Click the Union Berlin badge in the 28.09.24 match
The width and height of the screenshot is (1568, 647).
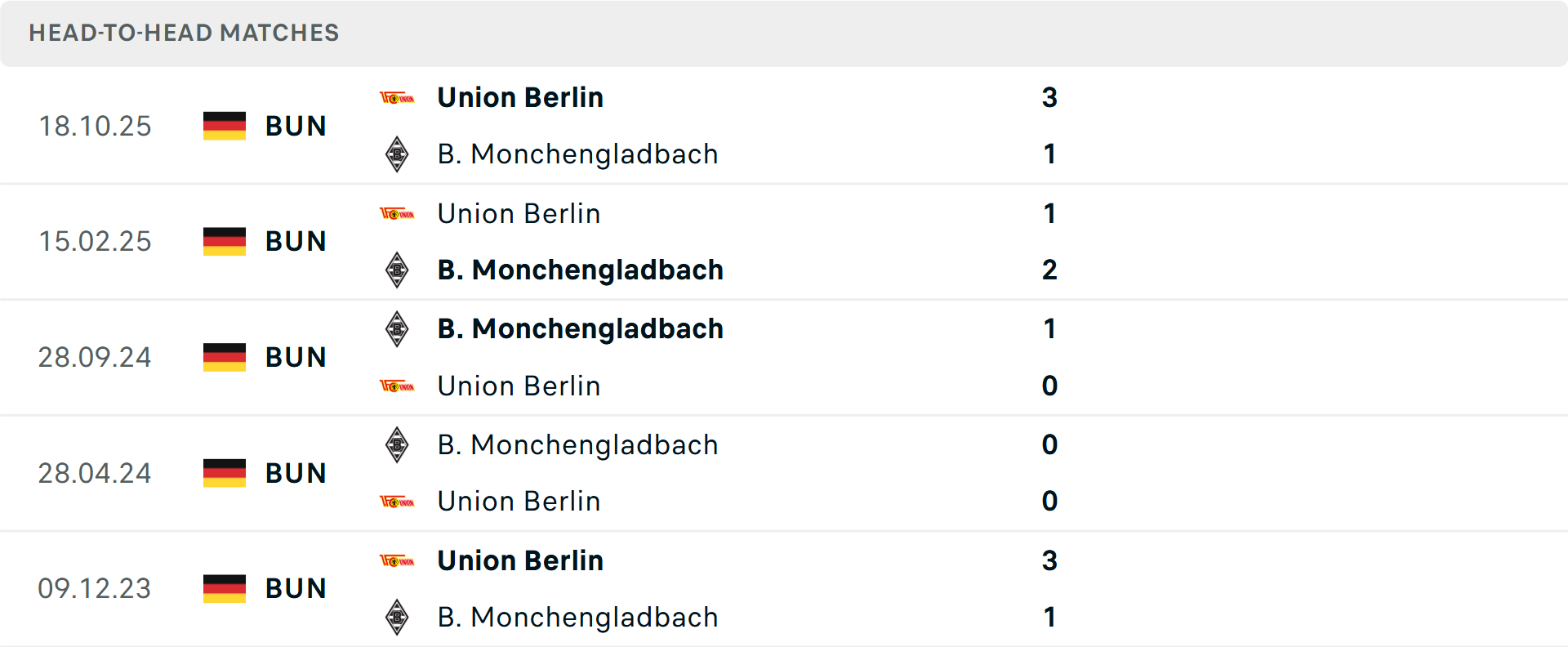pyautogui.click(x=398, y=386)
